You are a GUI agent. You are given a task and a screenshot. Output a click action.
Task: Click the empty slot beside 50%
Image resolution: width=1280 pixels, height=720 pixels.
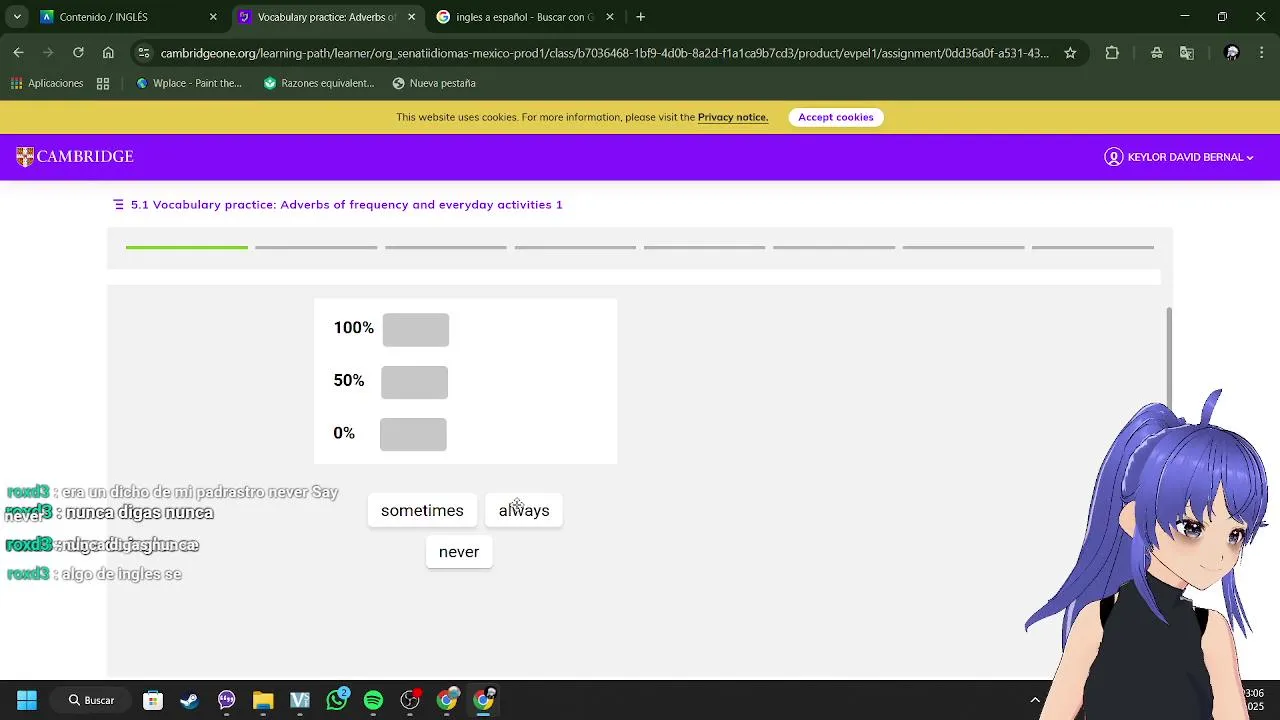[x=414, y=382]
